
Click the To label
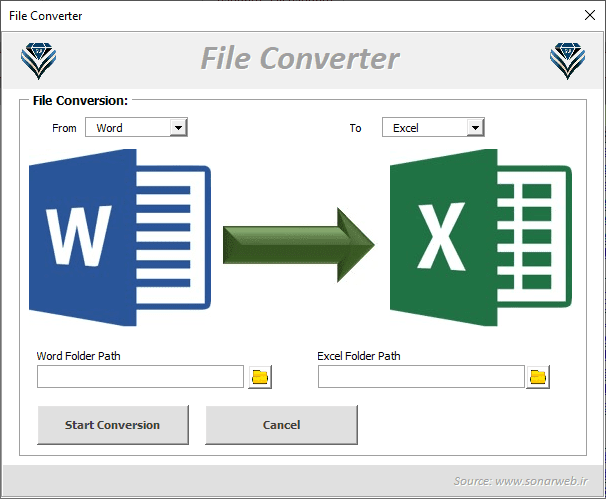tap(355, 128)
